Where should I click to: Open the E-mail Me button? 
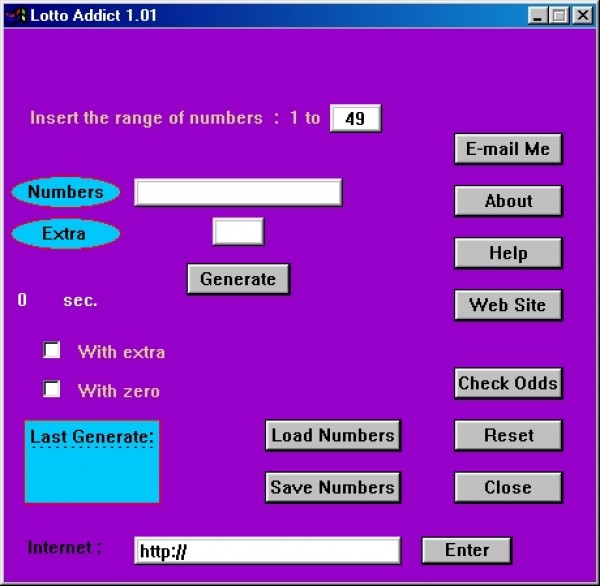point(508,149)
